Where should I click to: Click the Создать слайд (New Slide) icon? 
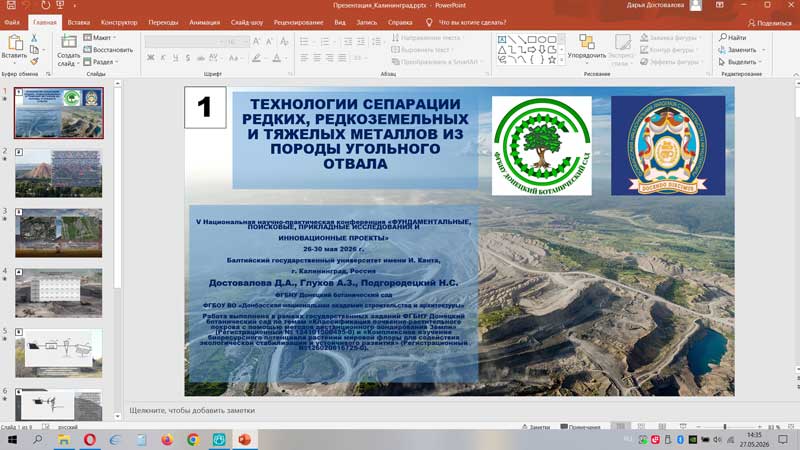(x=68, y=42)
